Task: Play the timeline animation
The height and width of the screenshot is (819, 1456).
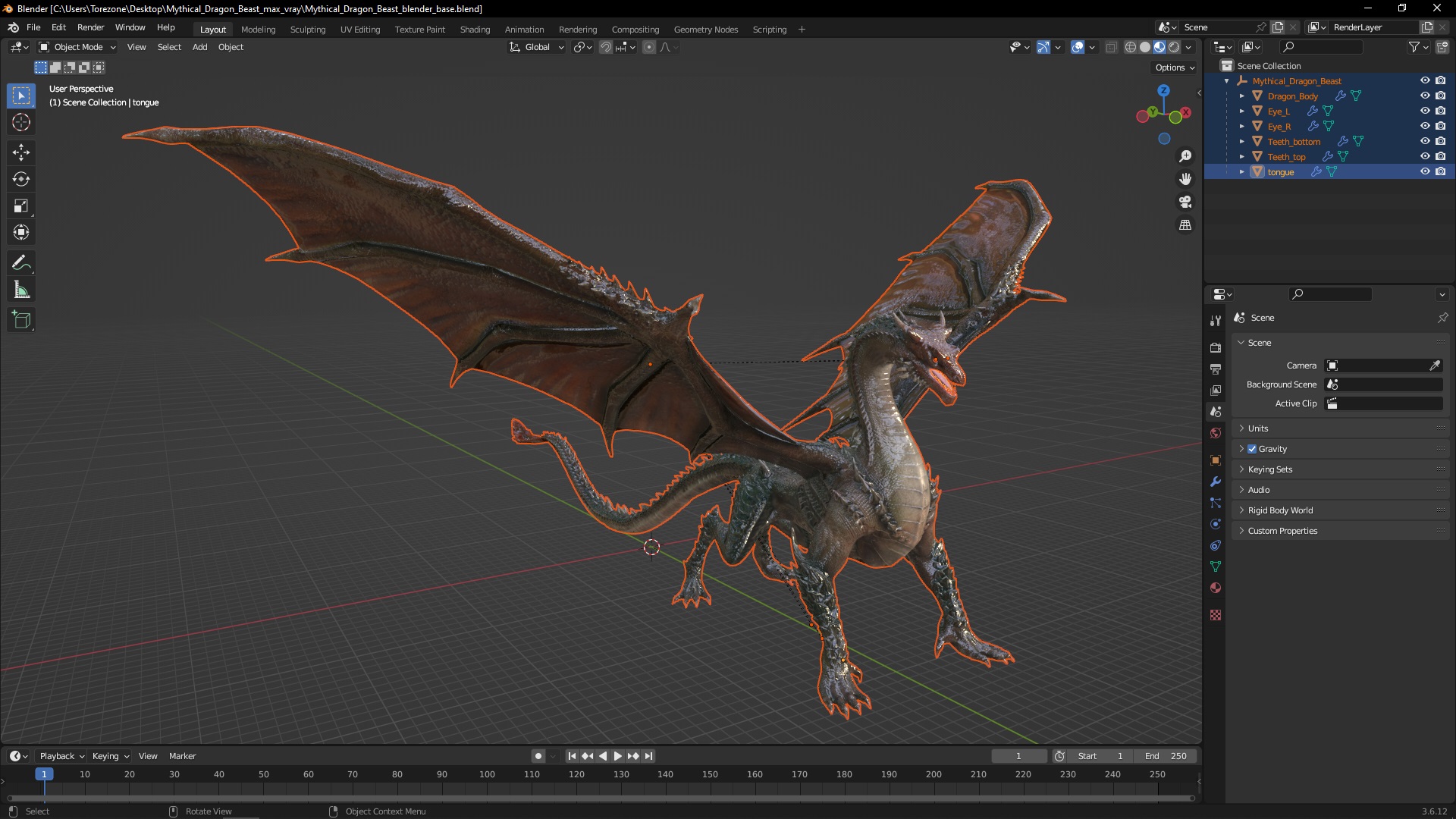Action: pyautogui.click(x=617, y=756)
